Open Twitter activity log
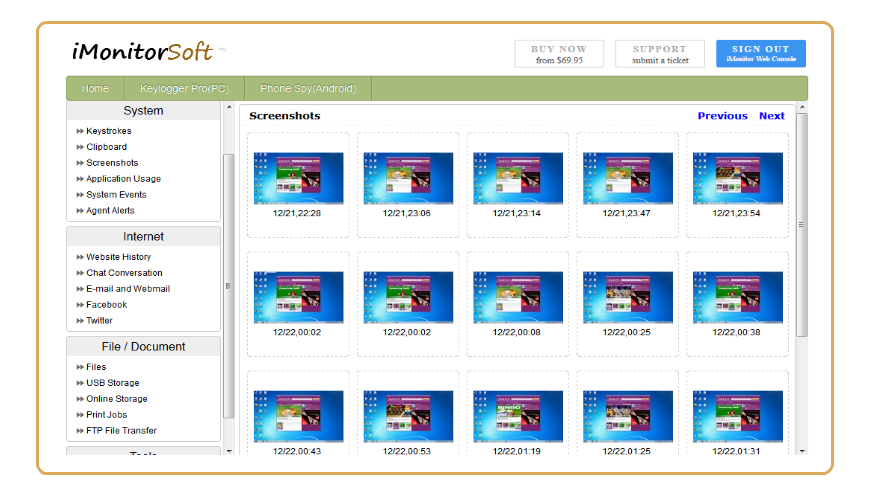The image size is (870, 480). pyautogui.click(x=99, y=321)
